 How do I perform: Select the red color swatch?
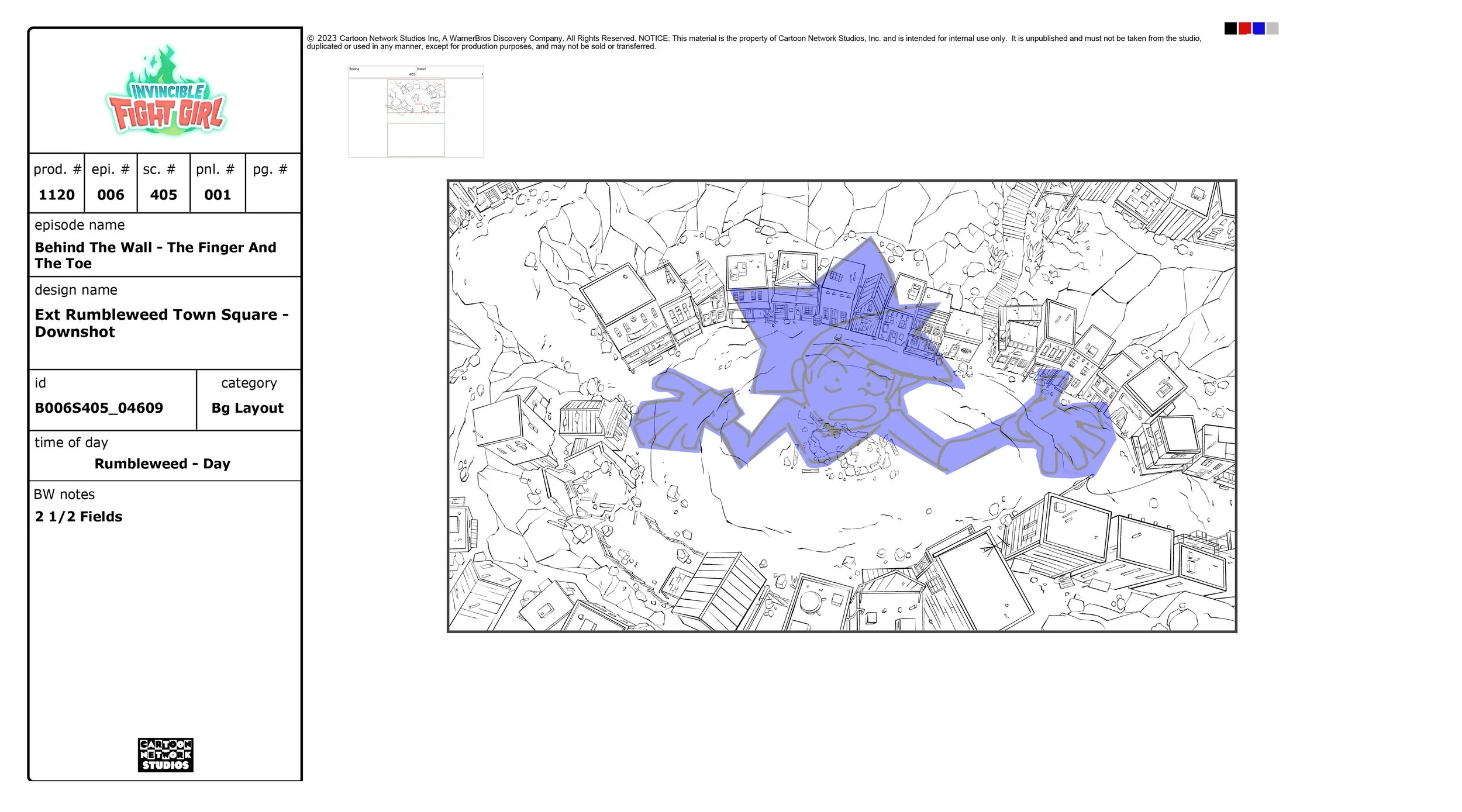(1244, 29)
